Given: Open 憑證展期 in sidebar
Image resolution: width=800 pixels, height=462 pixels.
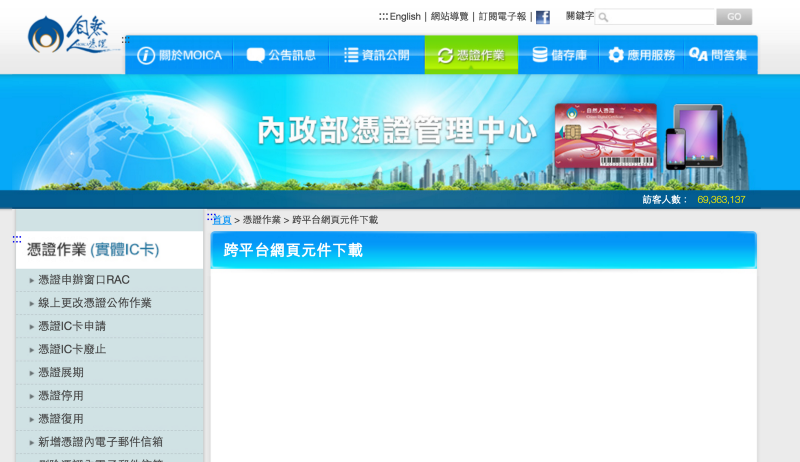Looking at the screenshot, I should (61, 373).
